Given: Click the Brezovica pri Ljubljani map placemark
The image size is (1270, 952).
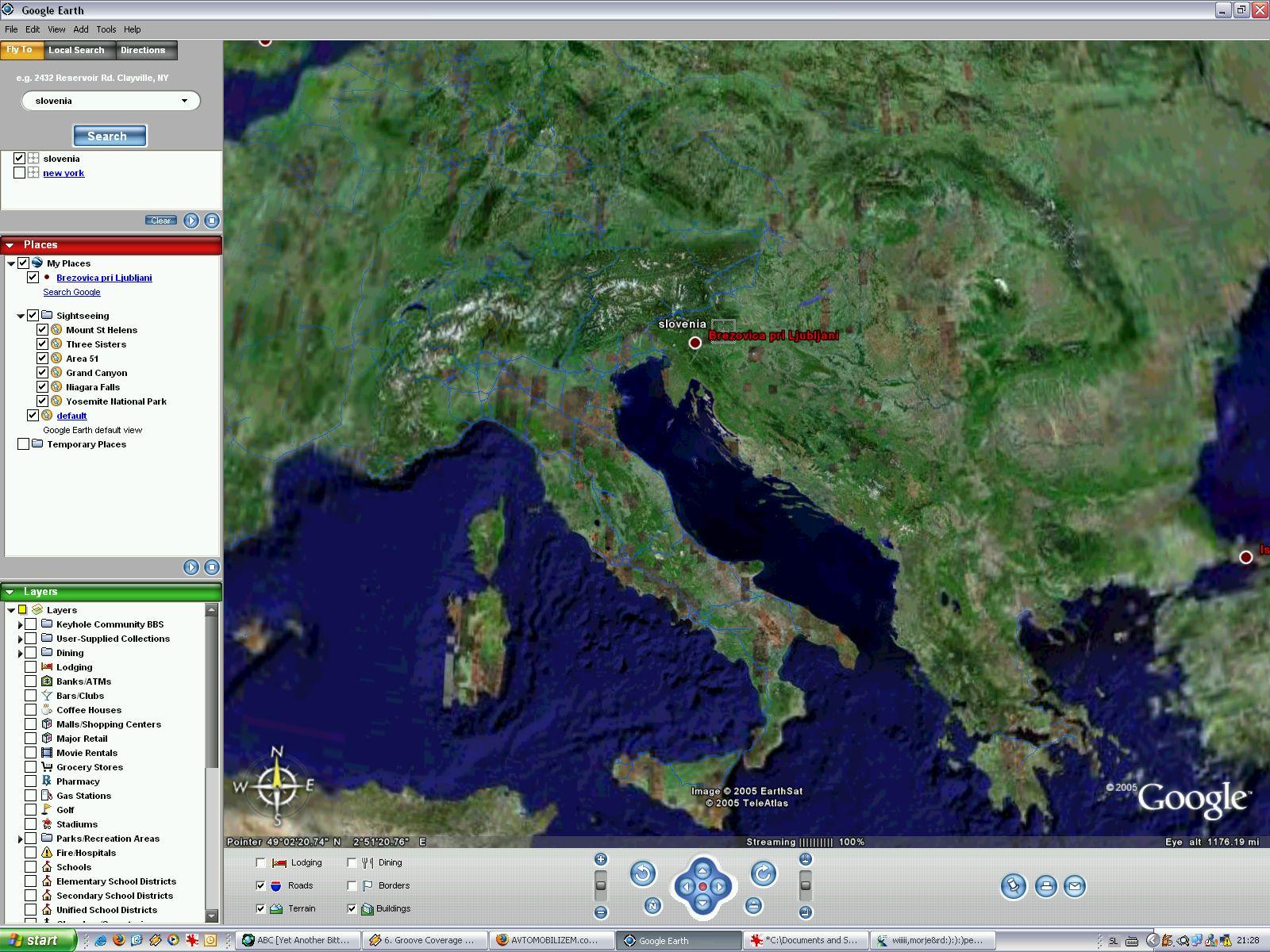Looking at the screenshot, I should (x=695, y=343).
